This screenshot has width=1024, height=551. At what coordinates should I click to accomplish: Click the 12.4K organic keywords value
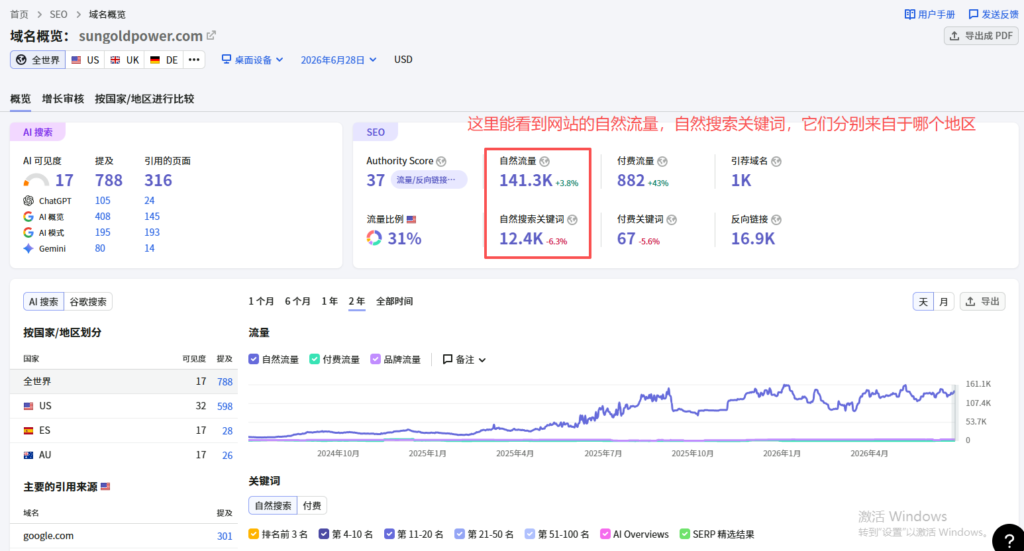[521, 239]
